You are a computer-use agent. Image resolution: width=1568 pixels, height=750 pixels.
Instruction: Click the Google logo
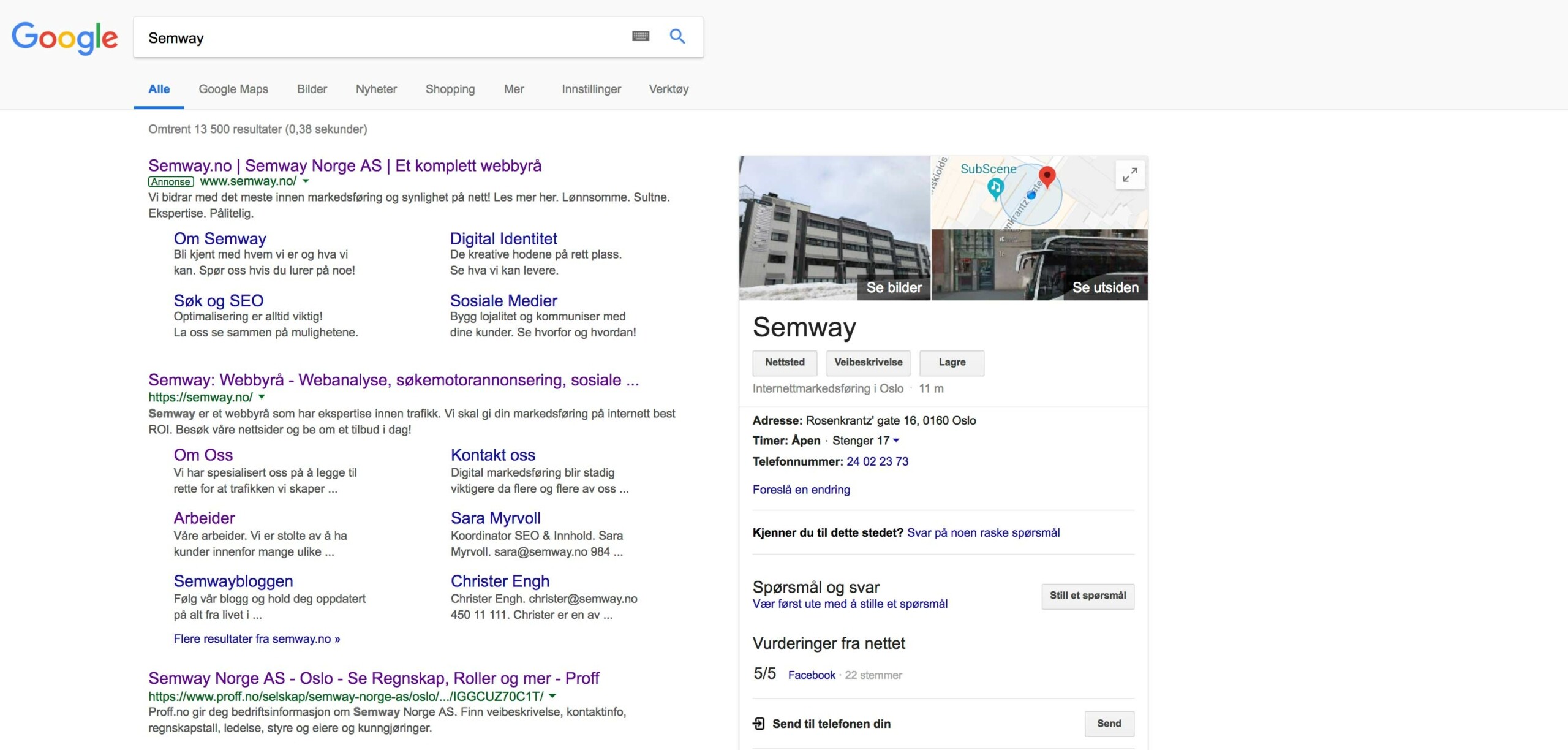64,38
